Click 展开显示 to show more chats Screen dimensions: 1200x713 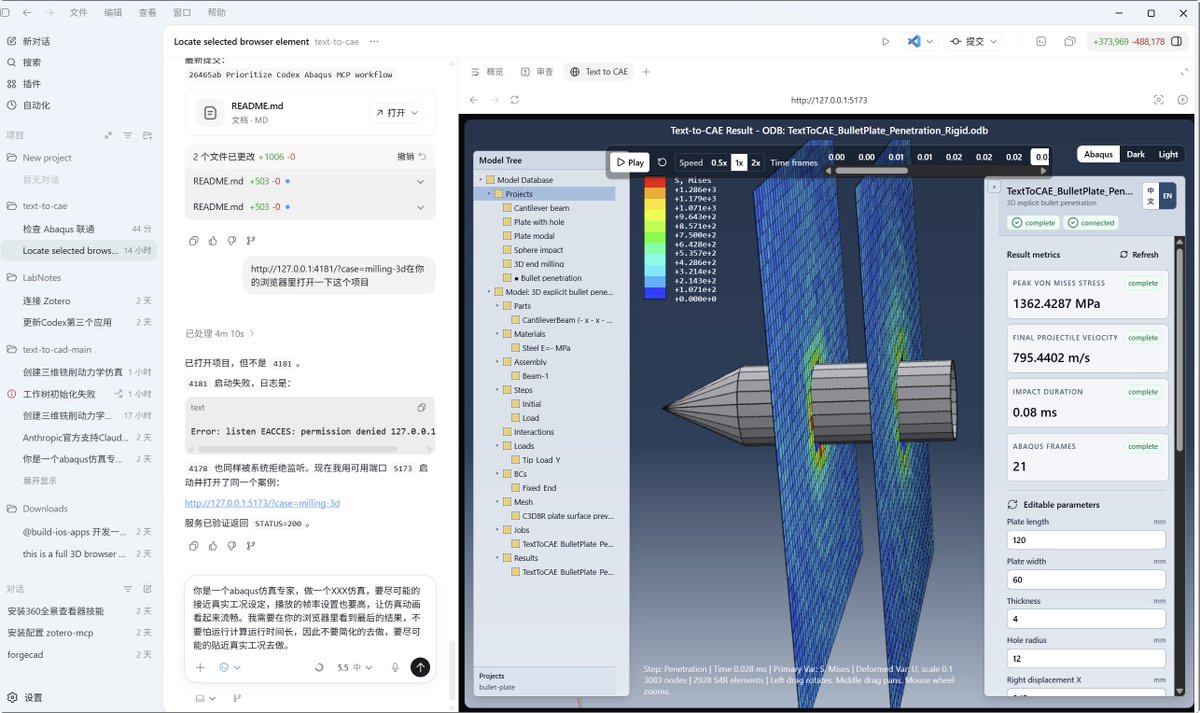pyautogui.click(x=41, y=481)
